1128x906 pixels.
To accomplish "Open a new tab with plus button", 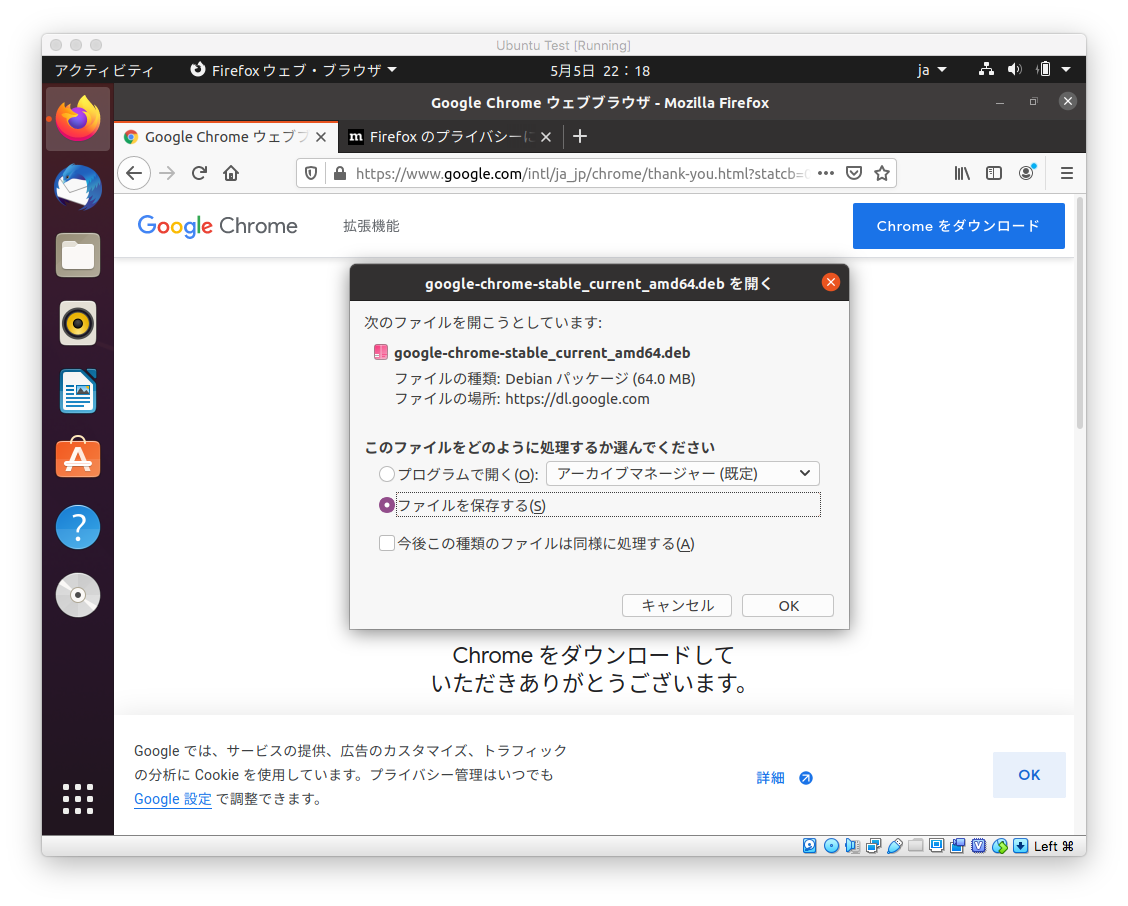I will (x=580, y=136).
